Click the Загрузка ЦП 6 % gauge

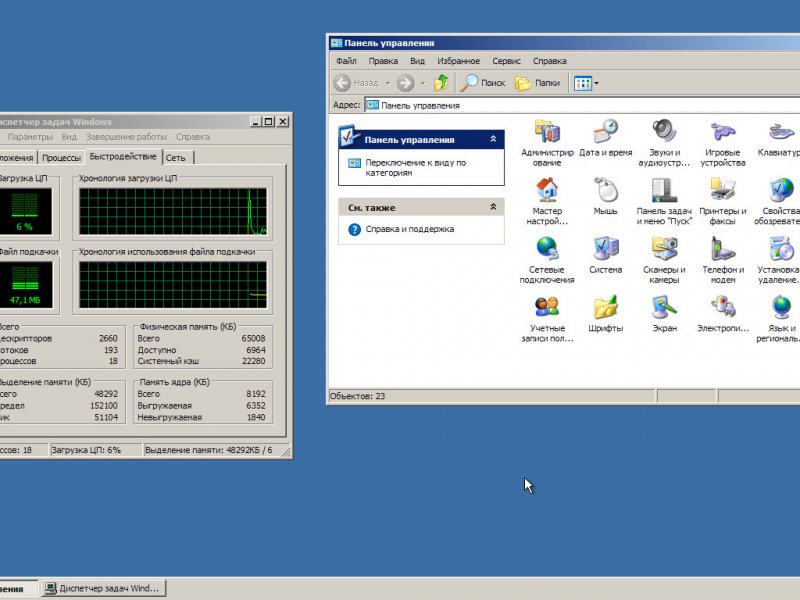point(24,211)
